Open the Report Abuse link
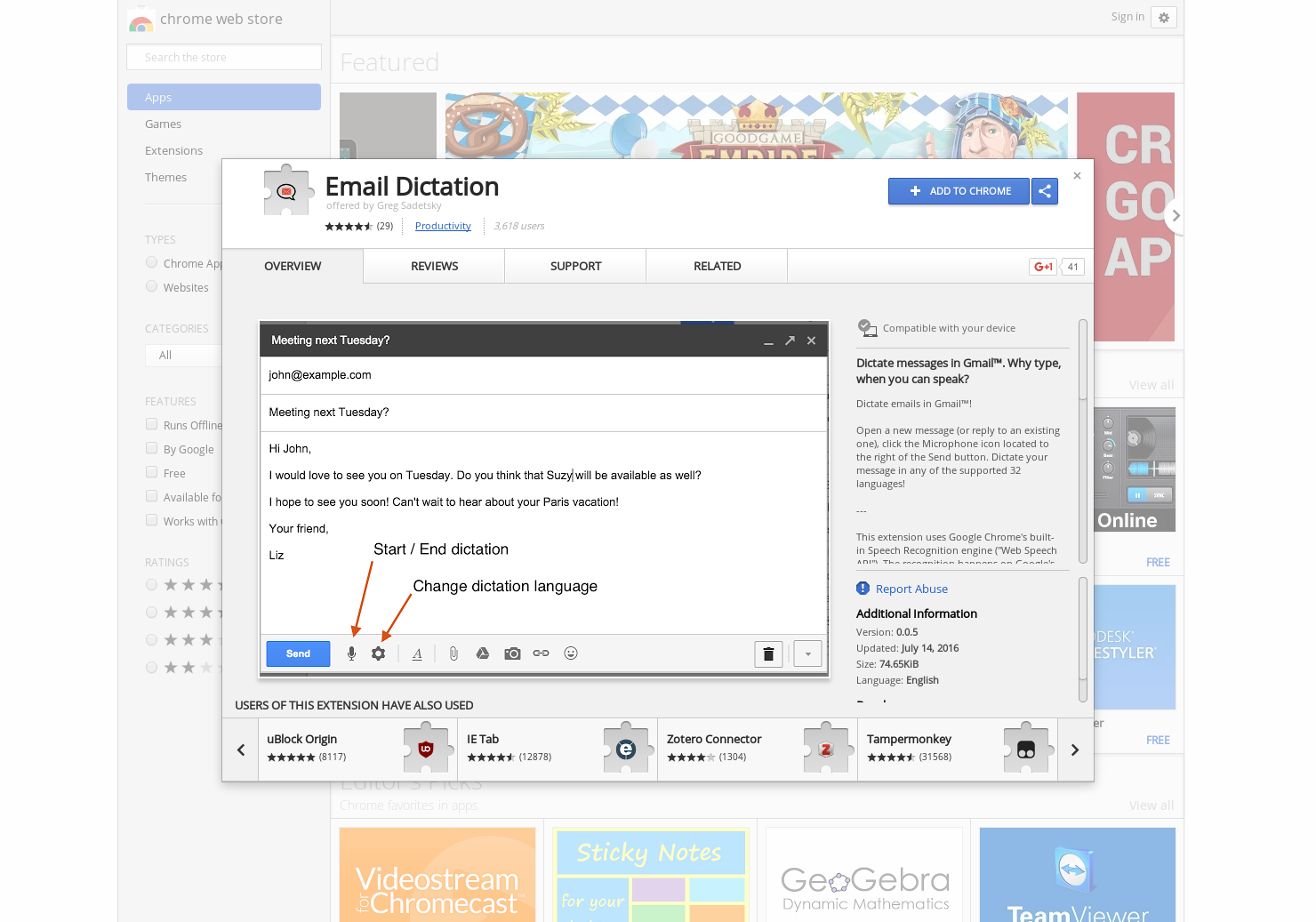The width and height of the screenshot is (1316, 922). [x=912, y=589]
